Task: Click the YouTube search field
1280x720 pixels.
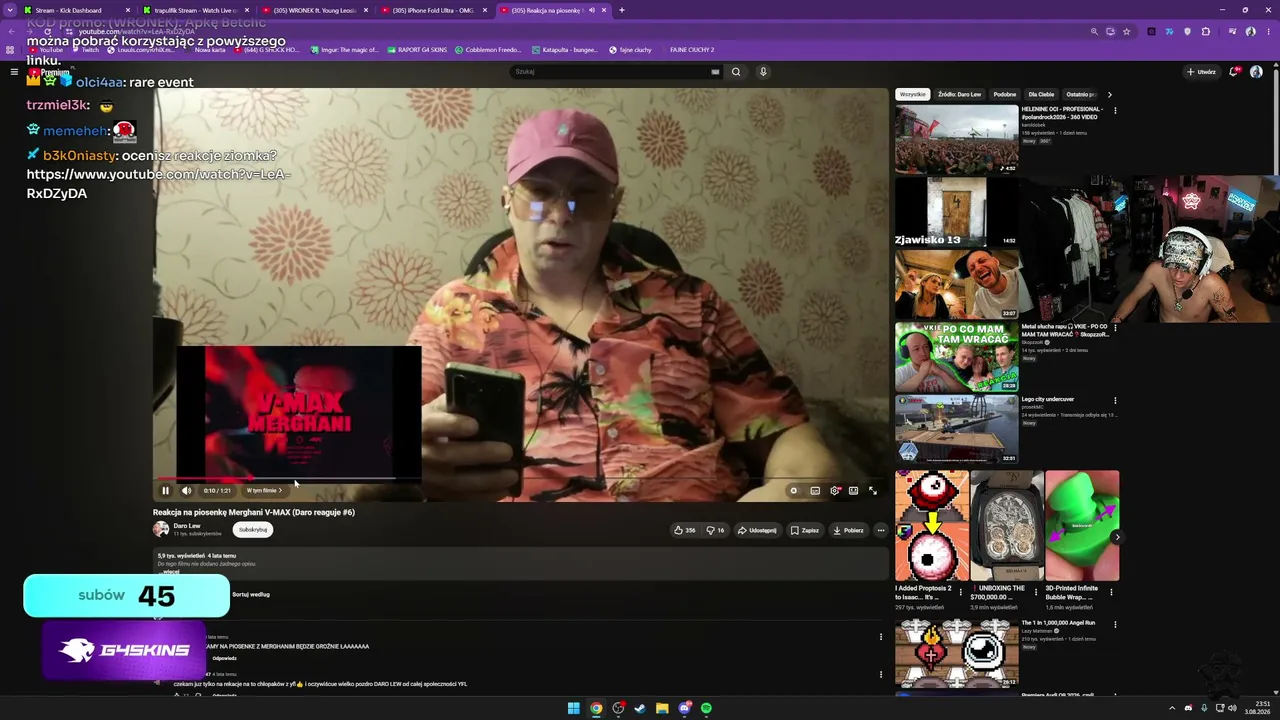Action: tap(610, 72)
